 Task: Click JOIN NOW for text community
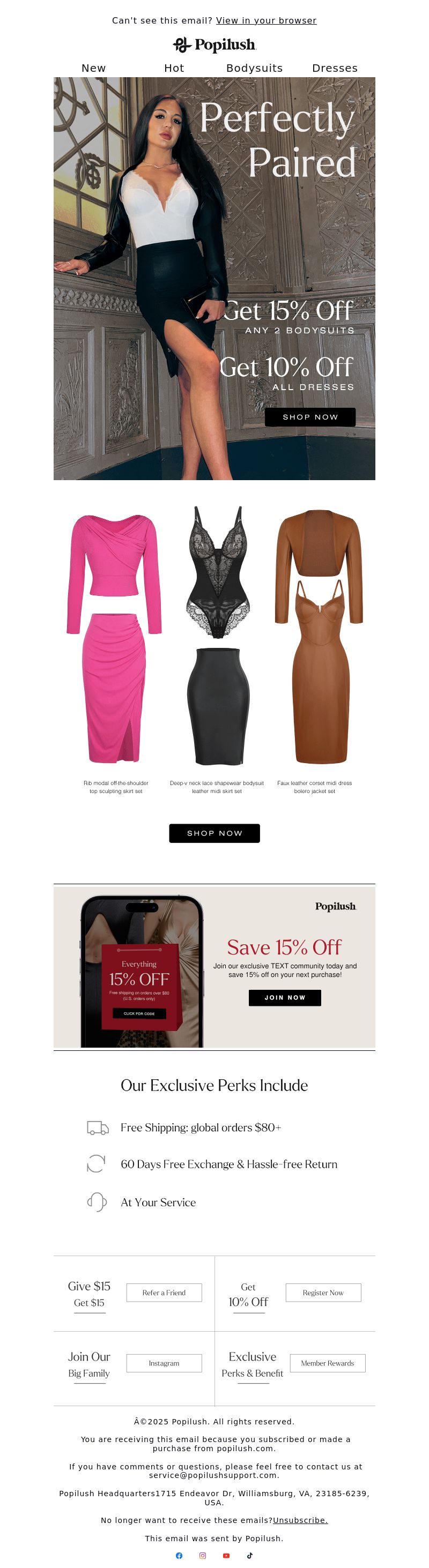(x=285, y=998)
